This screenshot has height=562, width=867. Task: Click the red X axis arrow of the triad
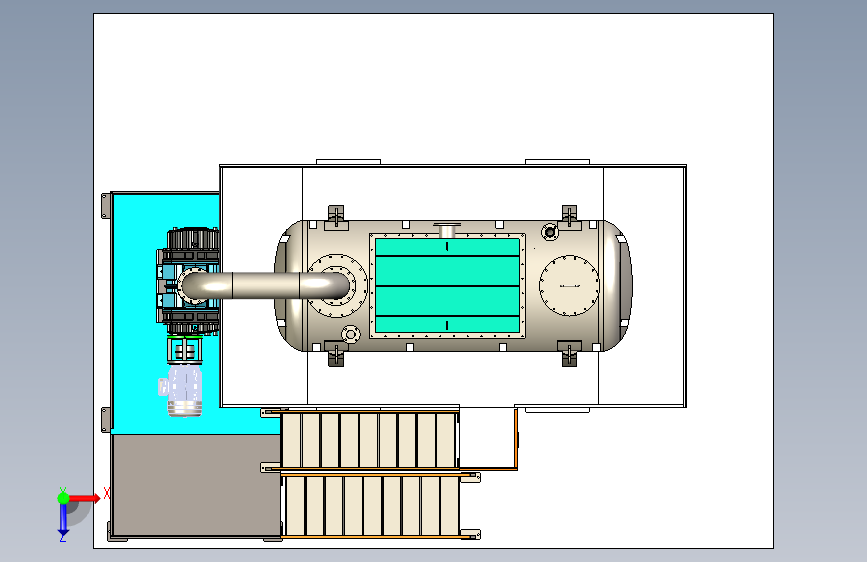tap(84, 498)
